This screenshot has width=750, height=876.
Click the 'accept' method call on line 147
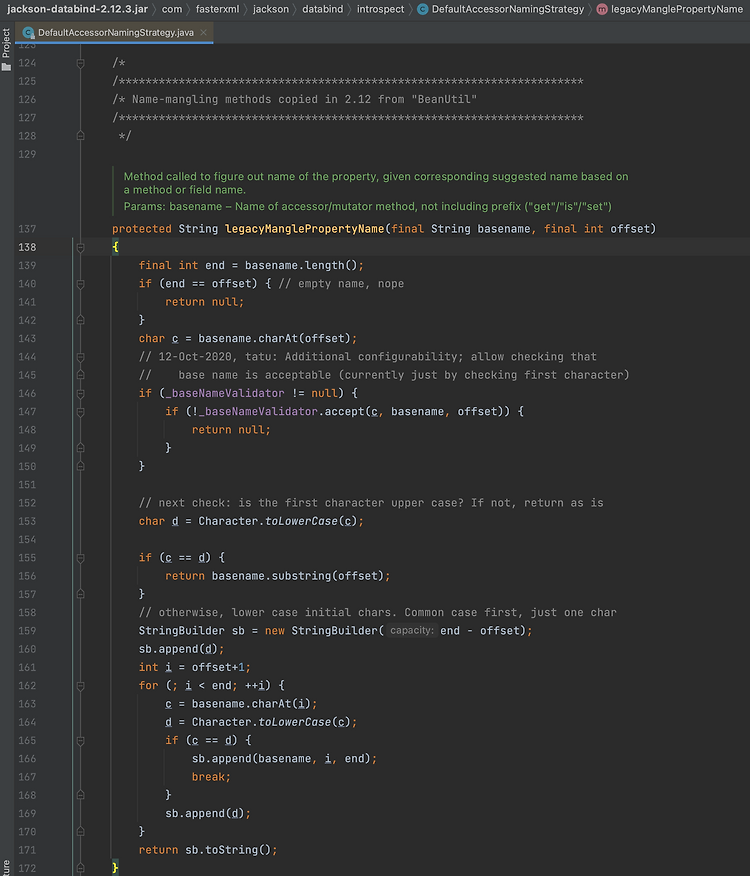point(344,412)
